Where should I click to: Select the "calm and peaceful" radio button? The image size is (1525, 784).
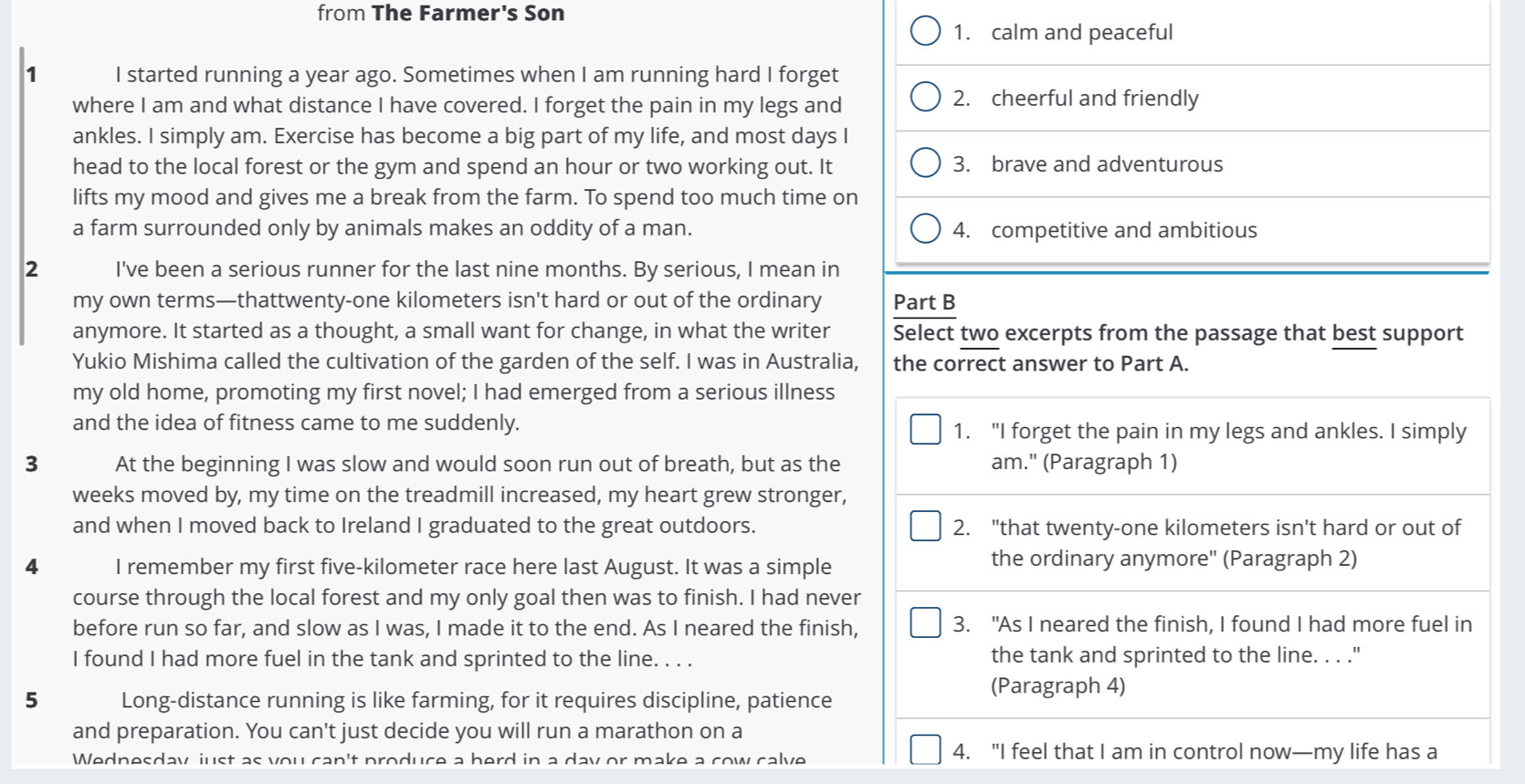[x=925, y=30]
